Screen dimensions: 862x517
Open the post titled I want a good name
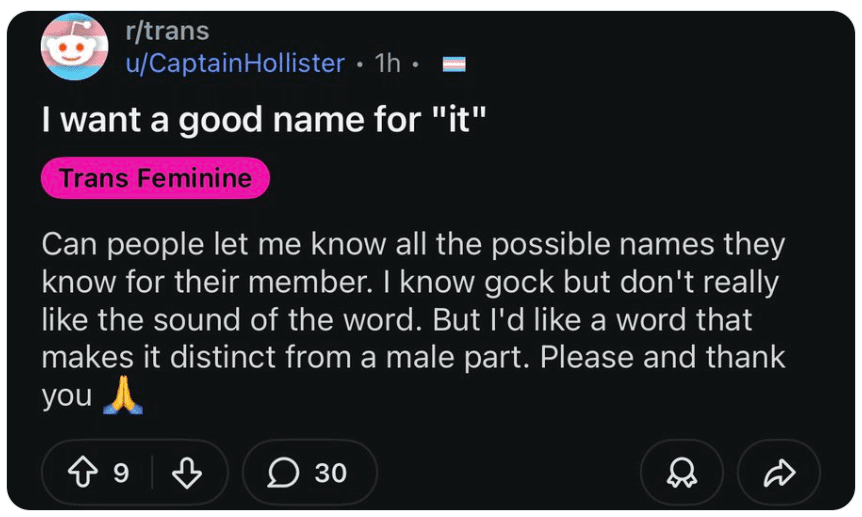coord(264,121)
